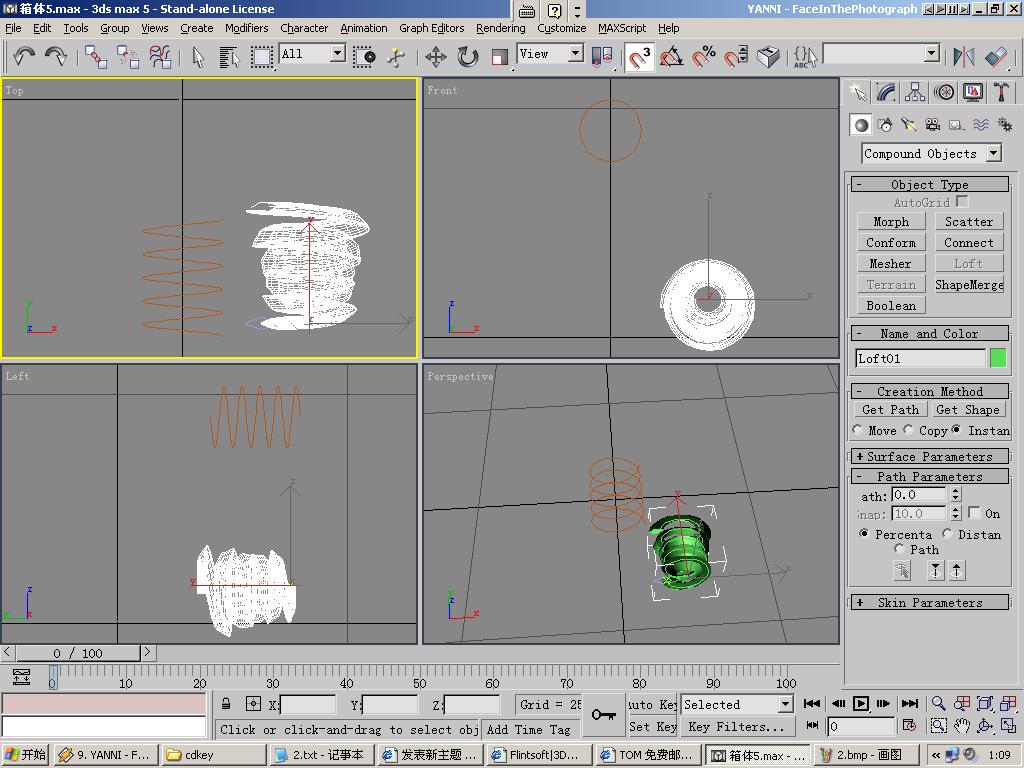Open Select by Name list icon

(x=229, y=57)
